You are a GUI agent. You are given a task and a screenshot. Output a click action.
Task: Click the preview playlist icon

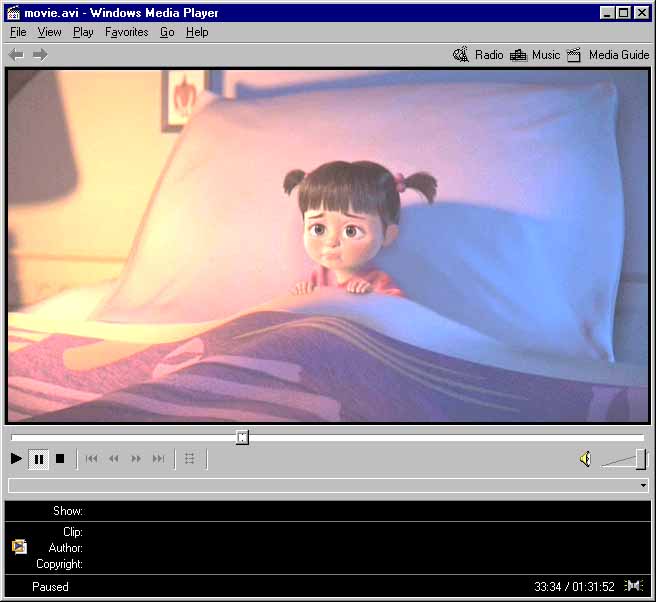tap(190, 459)
